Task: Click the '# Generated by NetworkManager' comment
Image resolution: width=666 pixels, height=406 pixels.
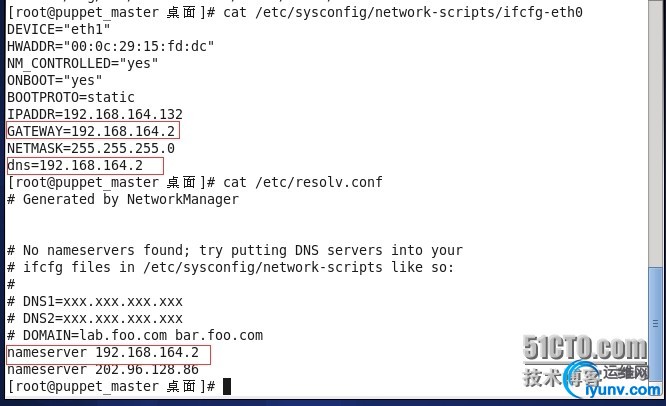Action: click(x=123, y=200)
